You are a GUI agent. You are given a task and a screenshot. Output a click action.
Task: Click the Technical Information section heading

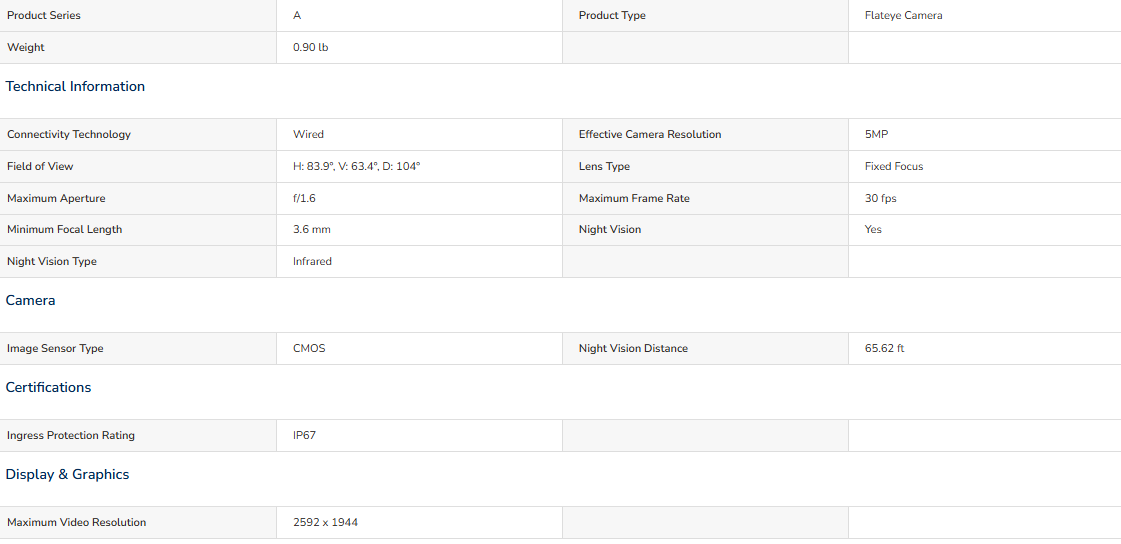coord(75,86)
